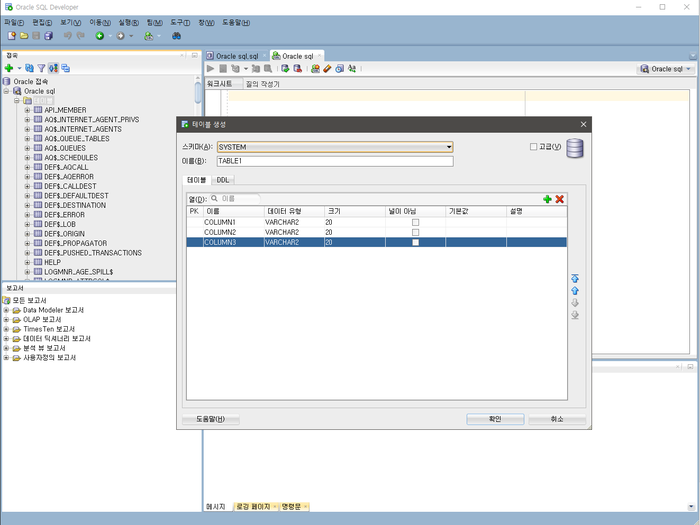The image size is (700, 525).
Task: Move the selected column up one row
Action: coord(575,291)
